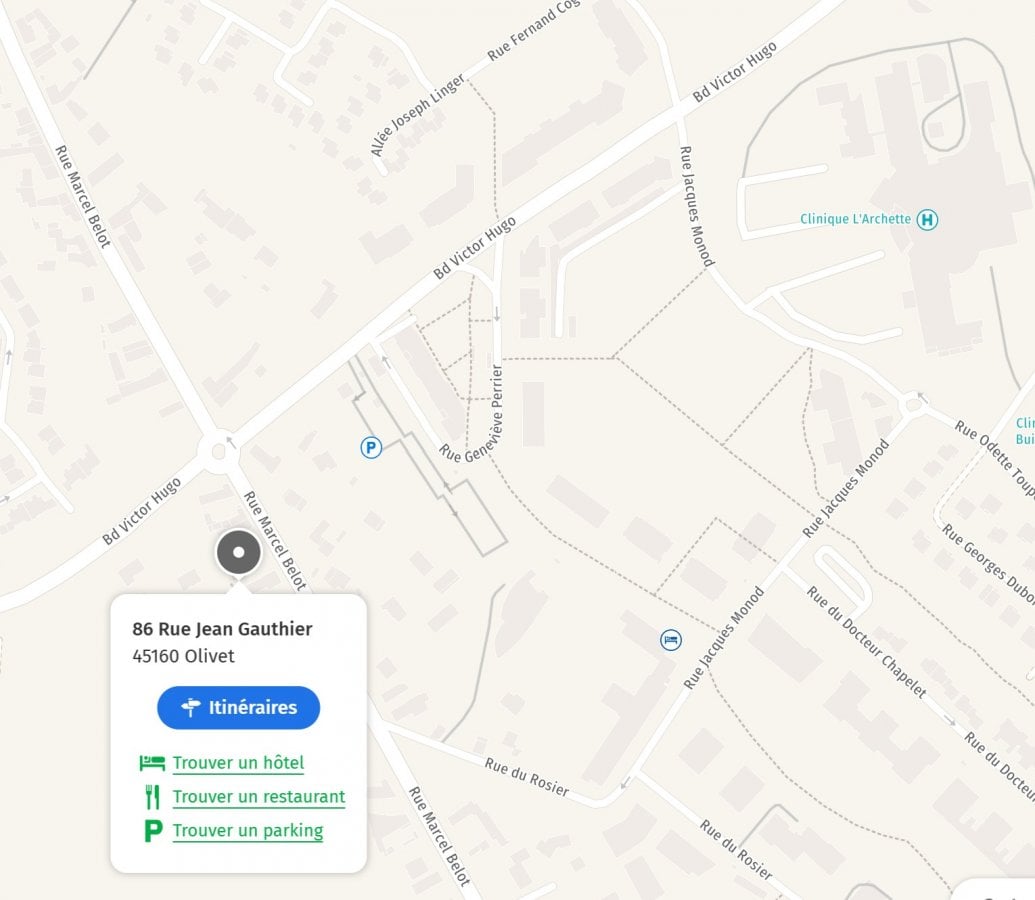Screen dimensions: 1035x900
Task: Click the grey location pin marker
Action: [x=239, y=552]
